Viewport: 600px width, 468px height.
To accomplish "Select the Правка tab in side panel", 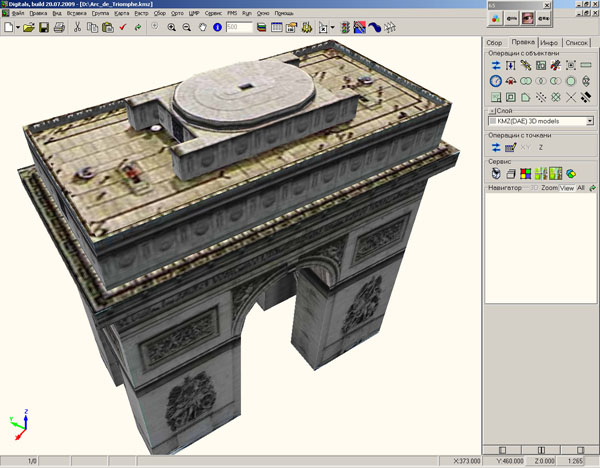I will click(x=523, y=42).
